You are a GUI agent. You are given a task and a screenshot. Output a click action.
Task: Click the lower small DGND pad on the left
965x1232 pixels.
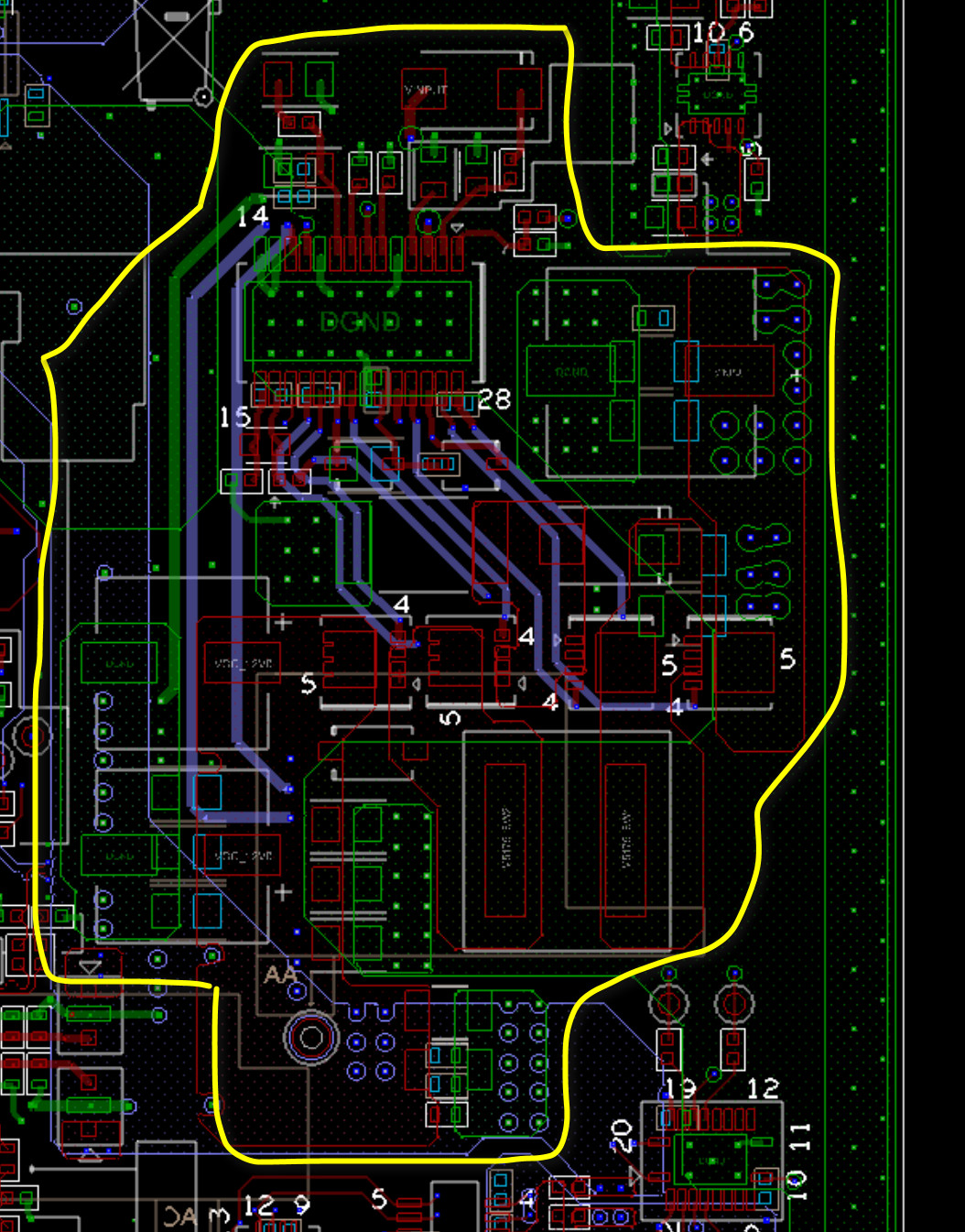[119, 856]
